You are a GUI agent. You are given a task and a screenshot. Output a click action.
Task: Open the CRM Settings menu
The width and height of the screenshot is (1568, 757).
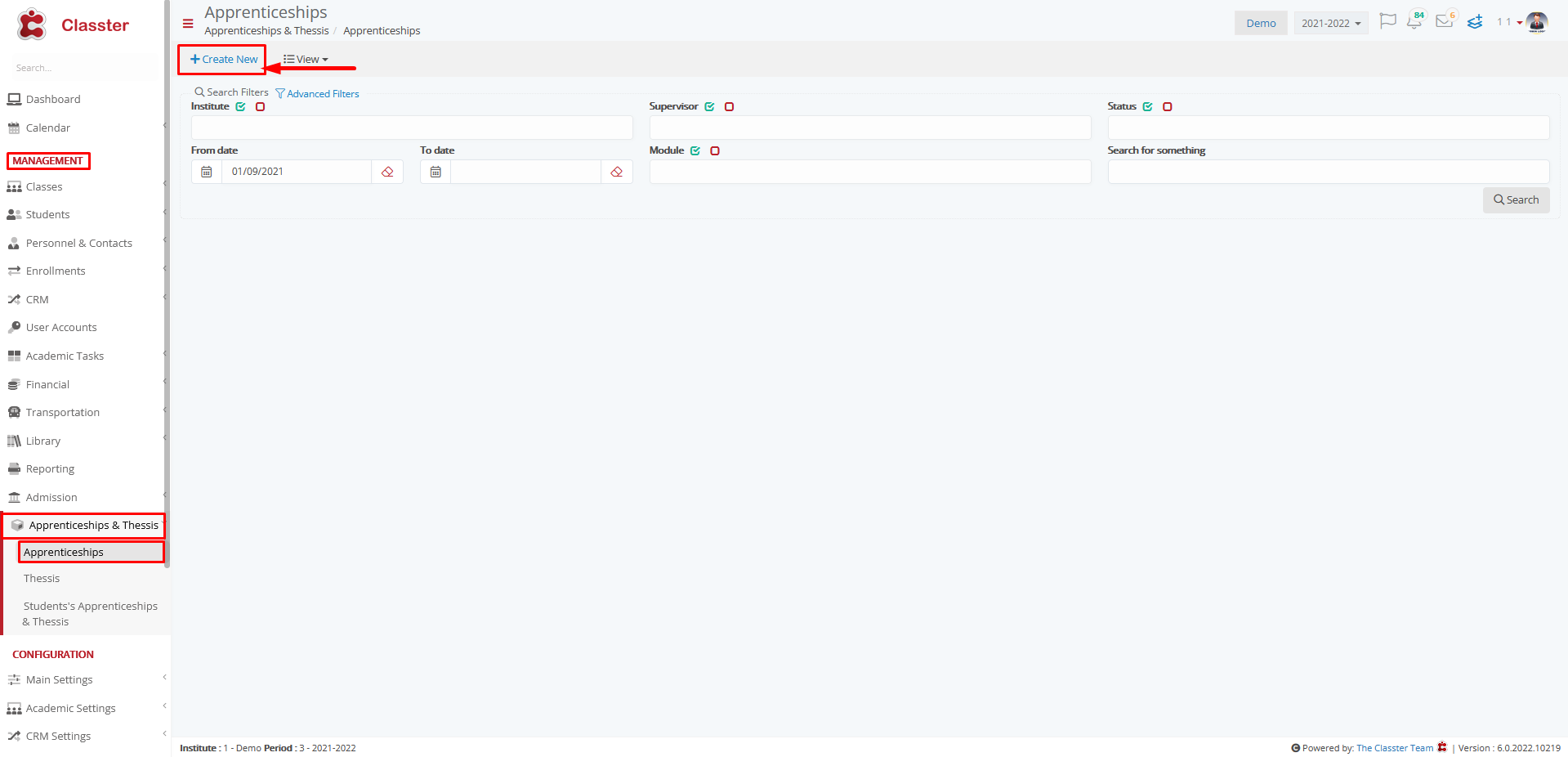tap(58, 736)
